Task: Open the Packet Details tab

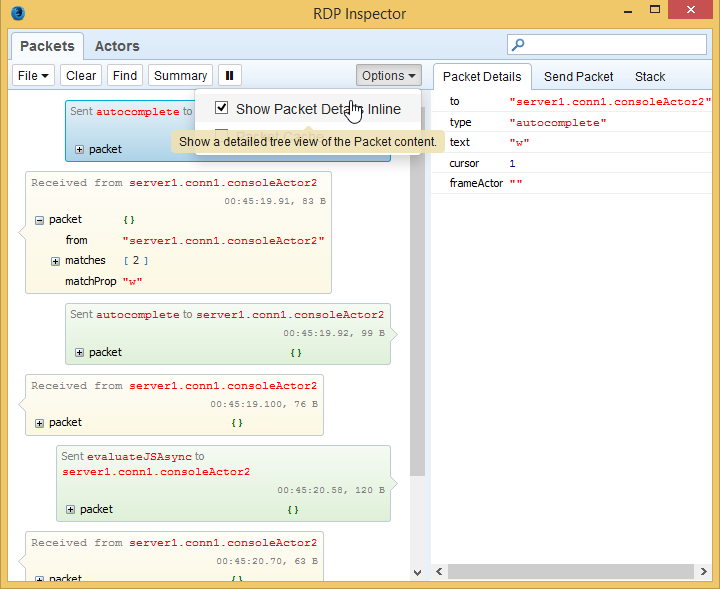Action: click(x=482, y=77)
